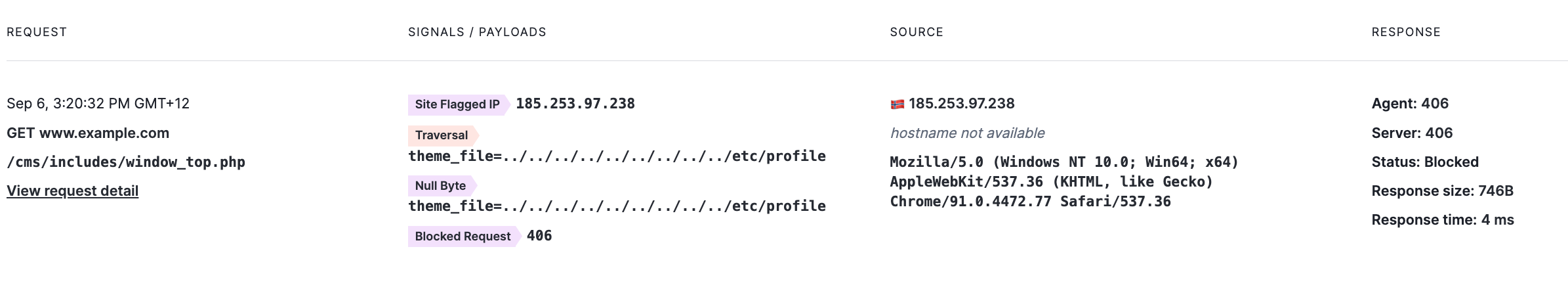Click the SIGNALS / PAYLOADS column header
Viewport: 1568px width, 293px height.
coord(477,32)
